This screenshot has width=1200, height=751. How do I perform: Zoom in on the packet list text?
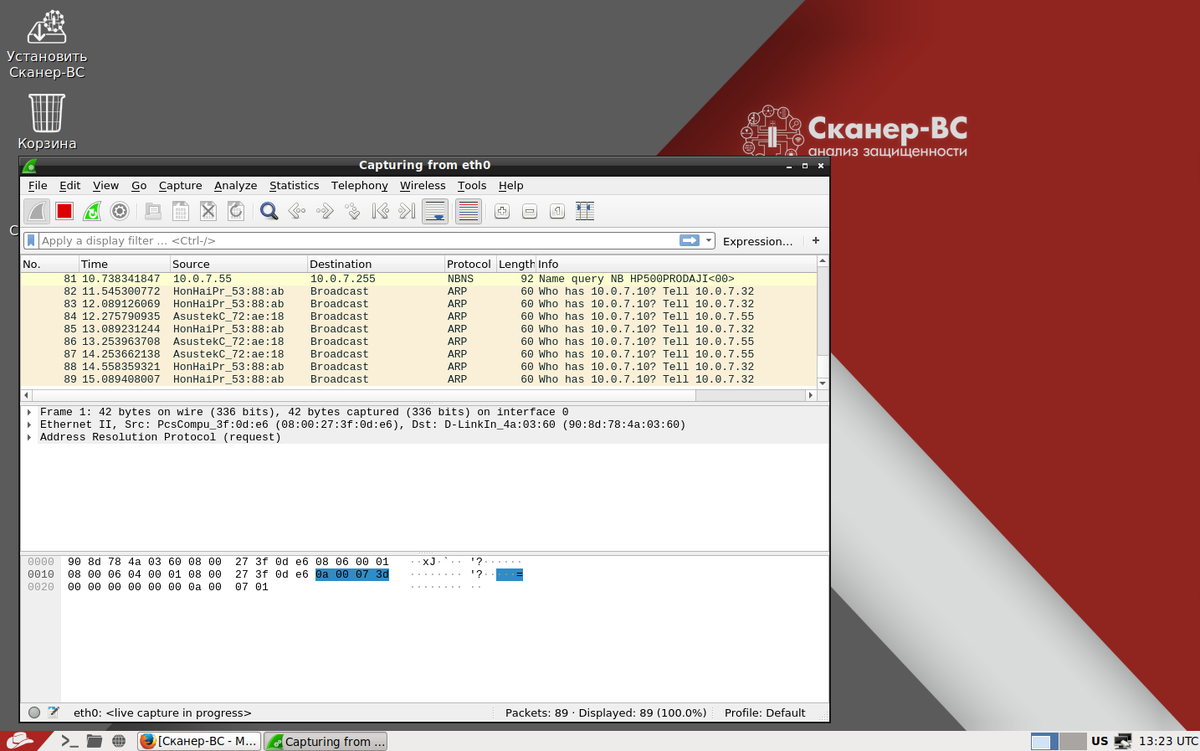pos(501,211)
